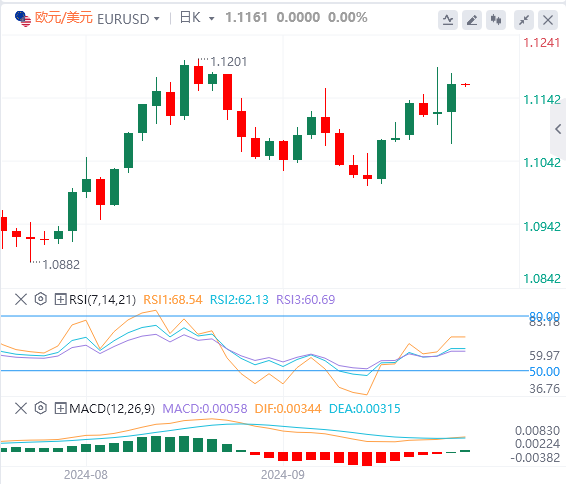Expand the right side panel arrow
This screenshot has height=484, width=566.
point(558,129)
